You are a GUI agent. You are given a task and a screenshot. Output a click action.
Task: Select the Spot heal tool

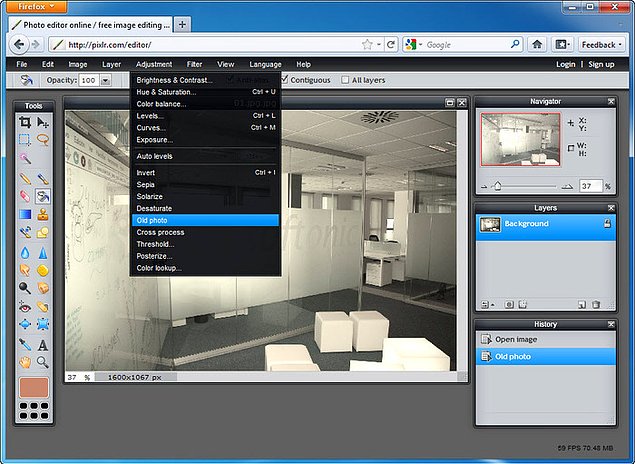pos(43,307)
